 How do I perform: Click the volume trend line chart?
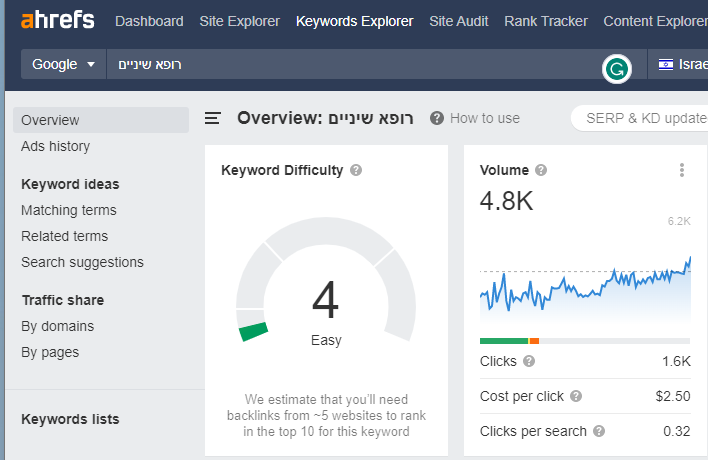585,287
